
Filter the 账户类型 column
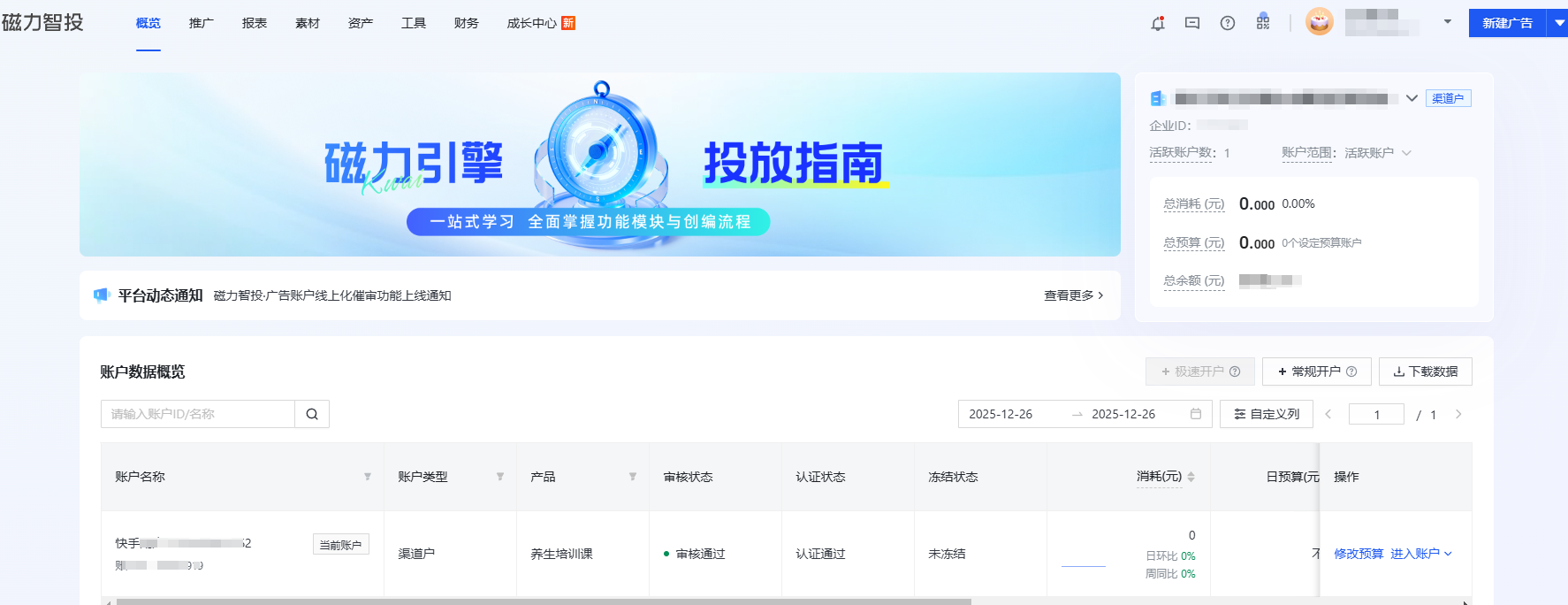500,477
